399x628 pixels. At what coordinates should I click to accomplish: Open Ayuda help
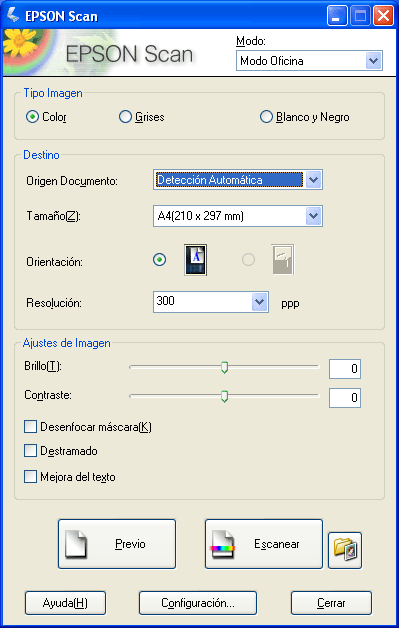point(65,602)
